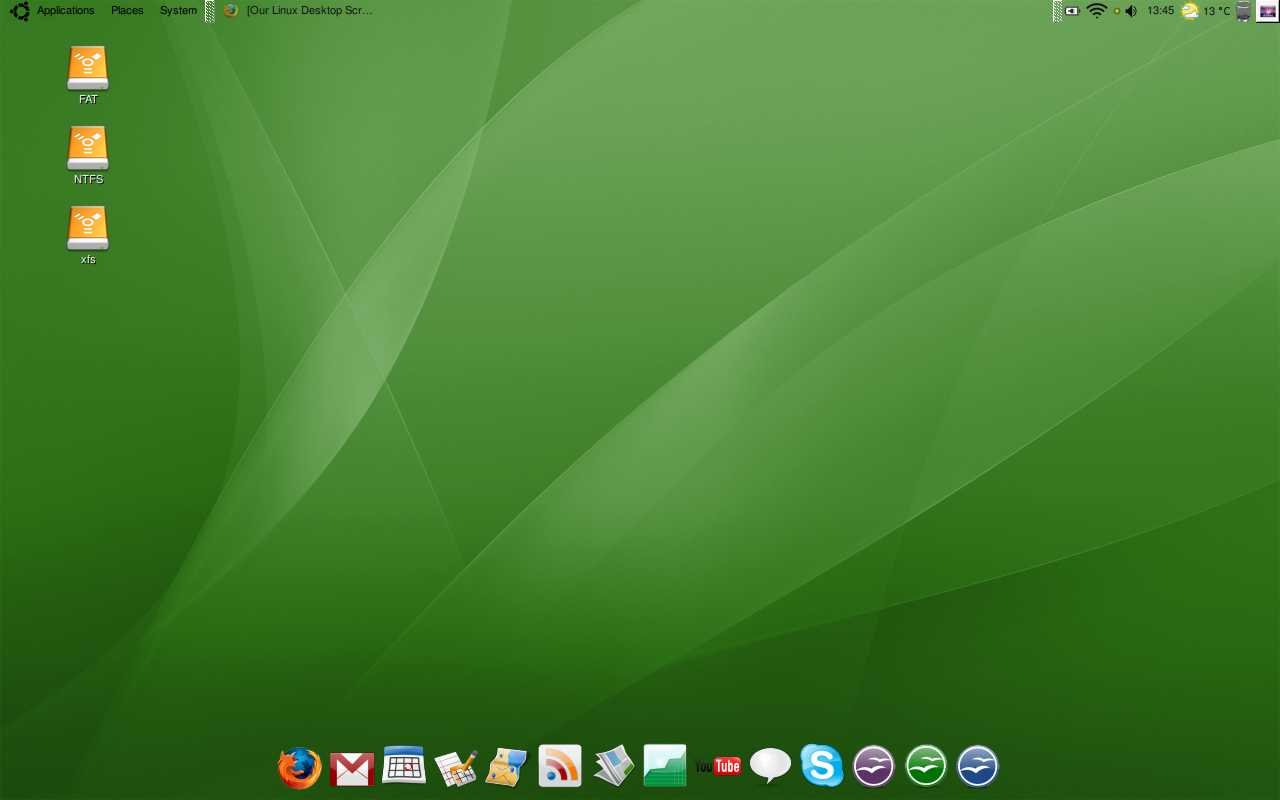Open the Places menu

click(x=127, y=11)
